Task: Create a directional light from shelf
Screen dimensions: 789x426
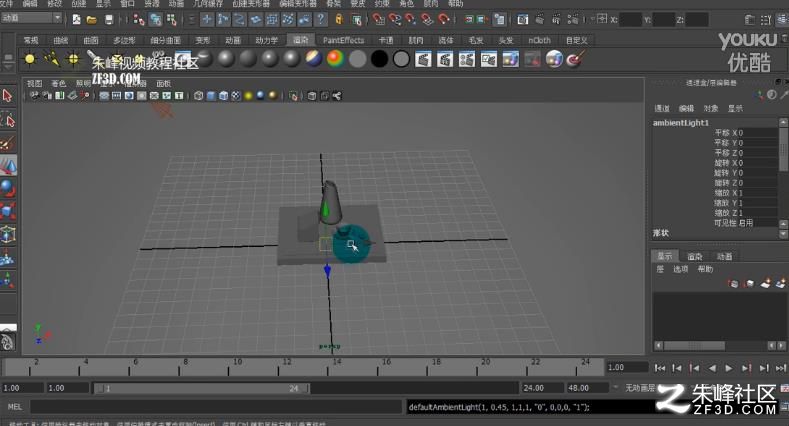Action: click(51, 59)
